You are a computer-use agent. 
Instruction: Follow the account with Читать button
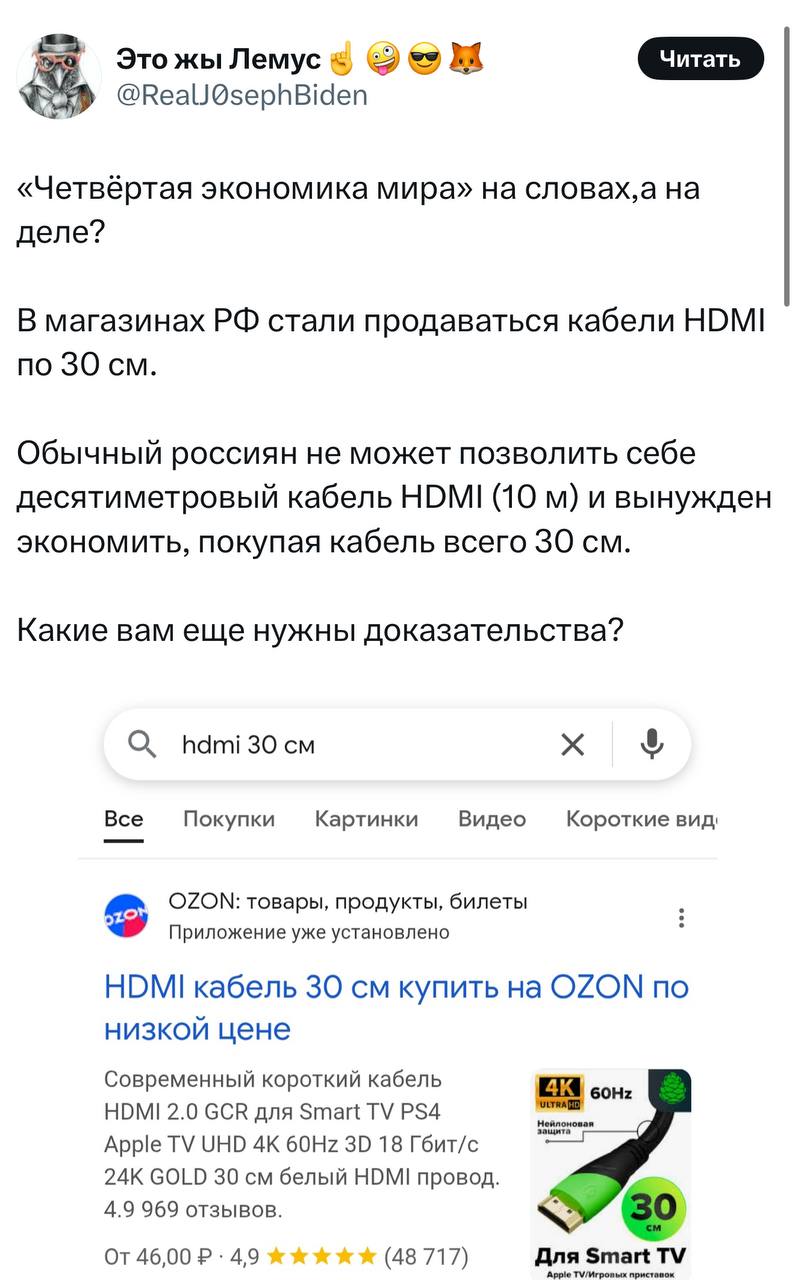(x=701, y=59)
